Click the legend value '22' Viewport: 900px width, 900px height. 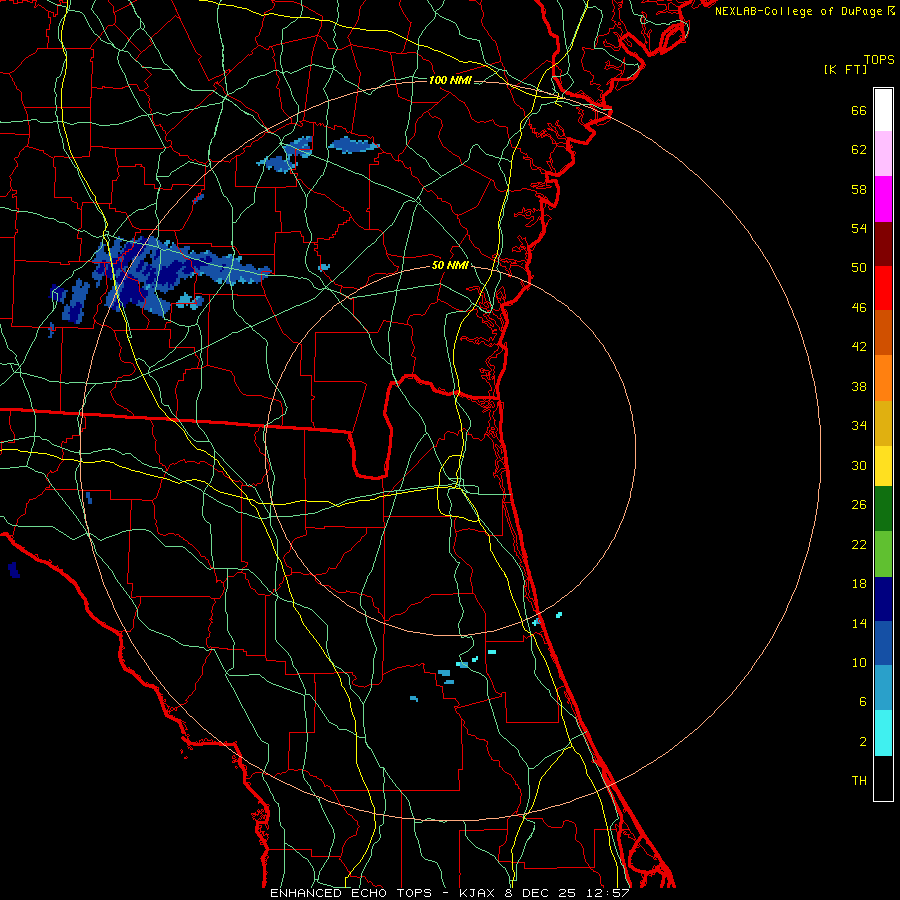(859, 545)
